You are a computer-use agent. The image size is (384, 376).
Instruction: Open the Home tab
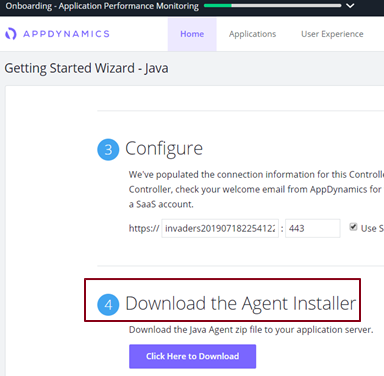point(192,34)
